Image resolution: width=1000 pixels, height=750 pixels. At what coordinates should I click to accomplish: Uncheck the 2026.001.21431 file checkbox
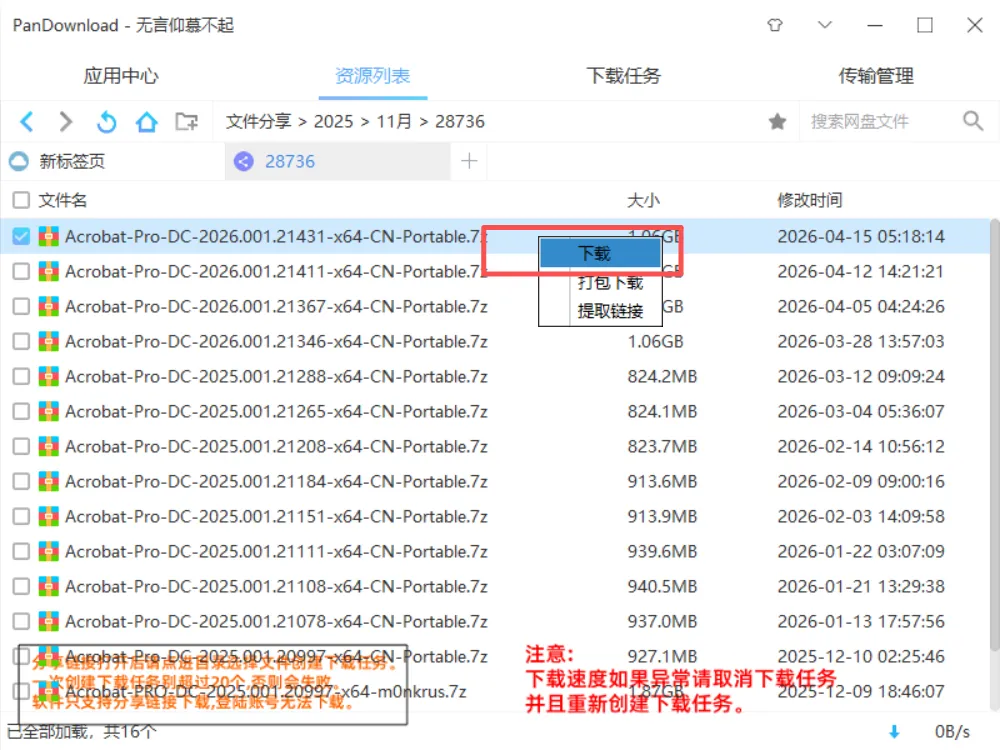[21, 237]
